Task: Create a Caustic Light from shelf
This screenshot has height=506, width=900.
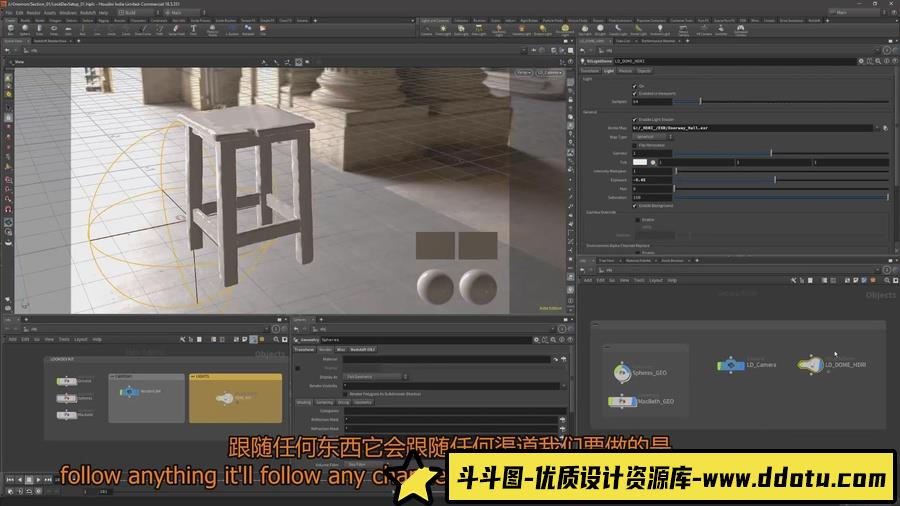Action: pos(618,29)
